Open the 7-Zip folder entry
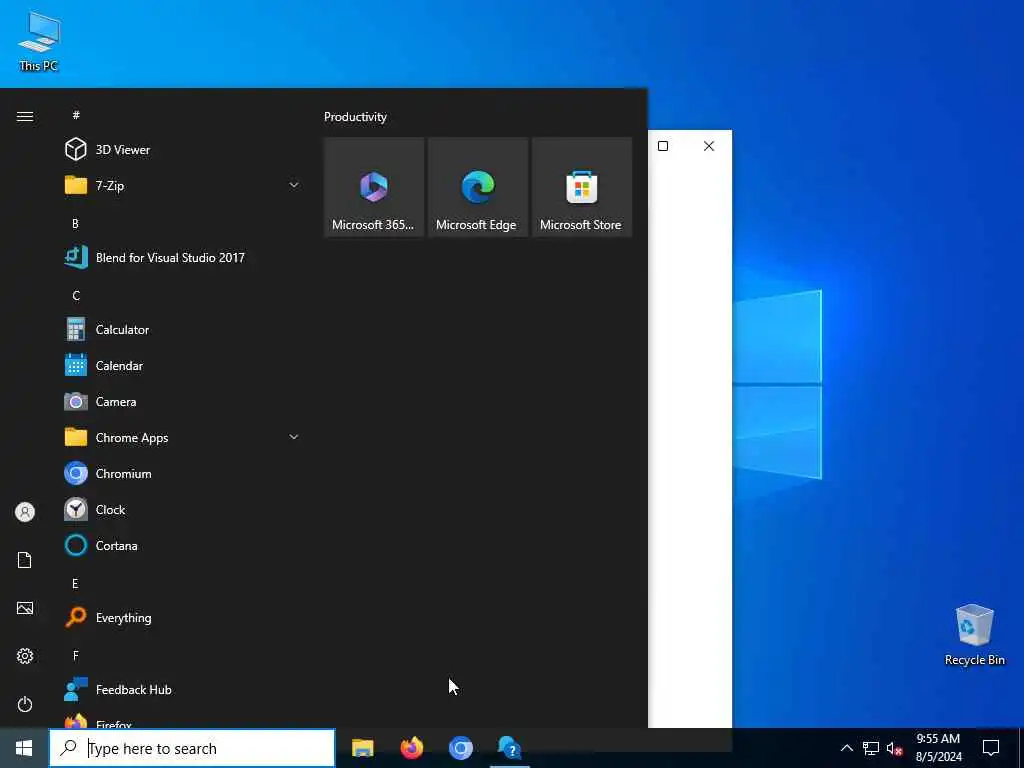Viewport: 1024px width, 768px height. point(183,185)
